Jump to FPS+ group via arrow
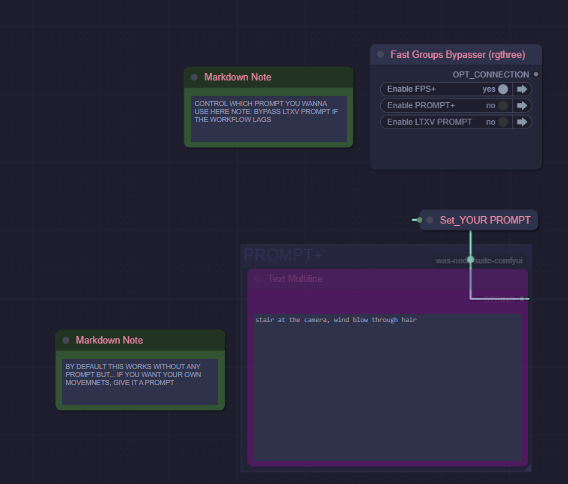This screenshot has height=484, width=568. (522, 89)
